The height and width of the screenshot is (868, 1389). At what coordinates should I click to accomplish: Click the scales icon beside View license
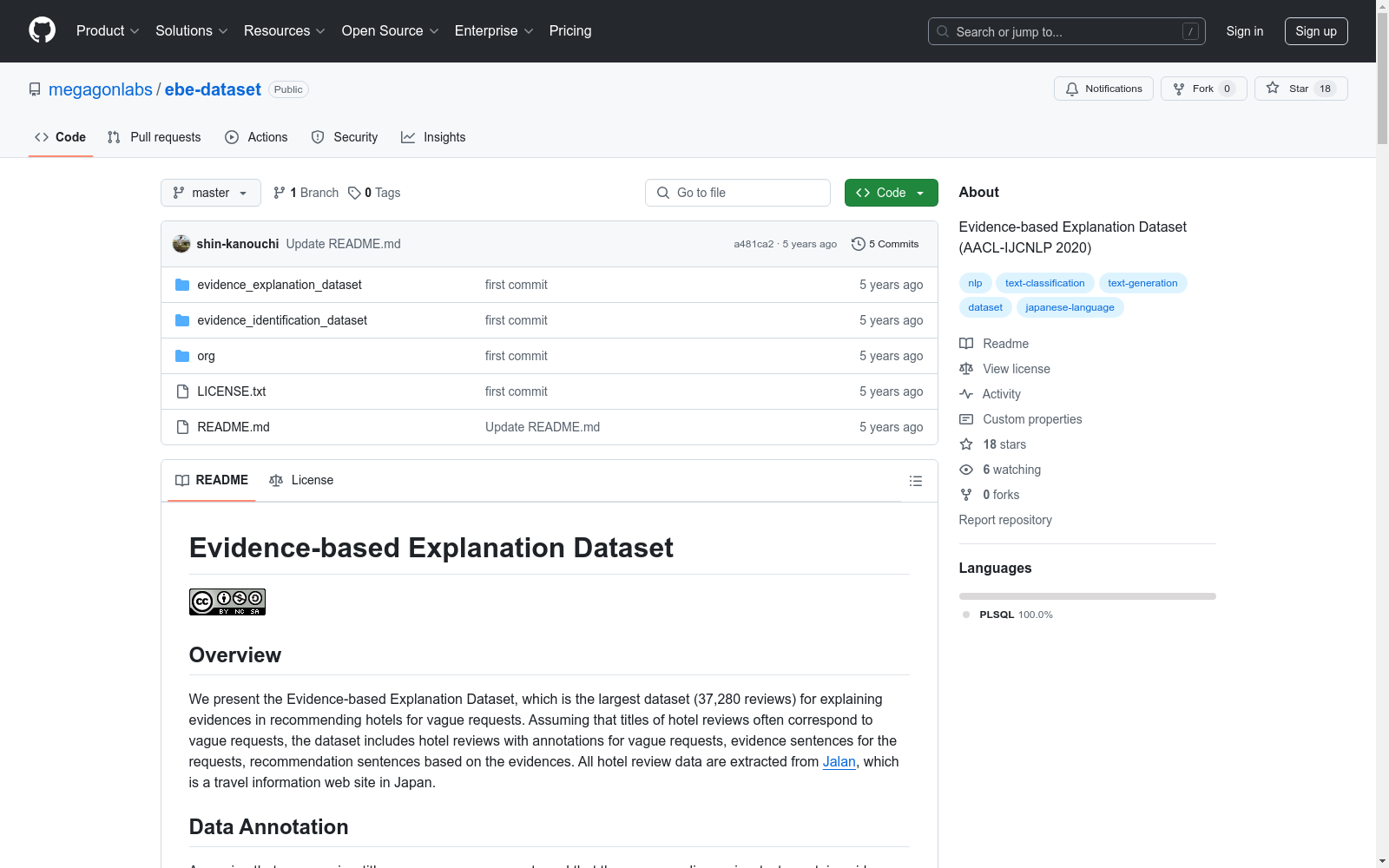tap(966, 369)
